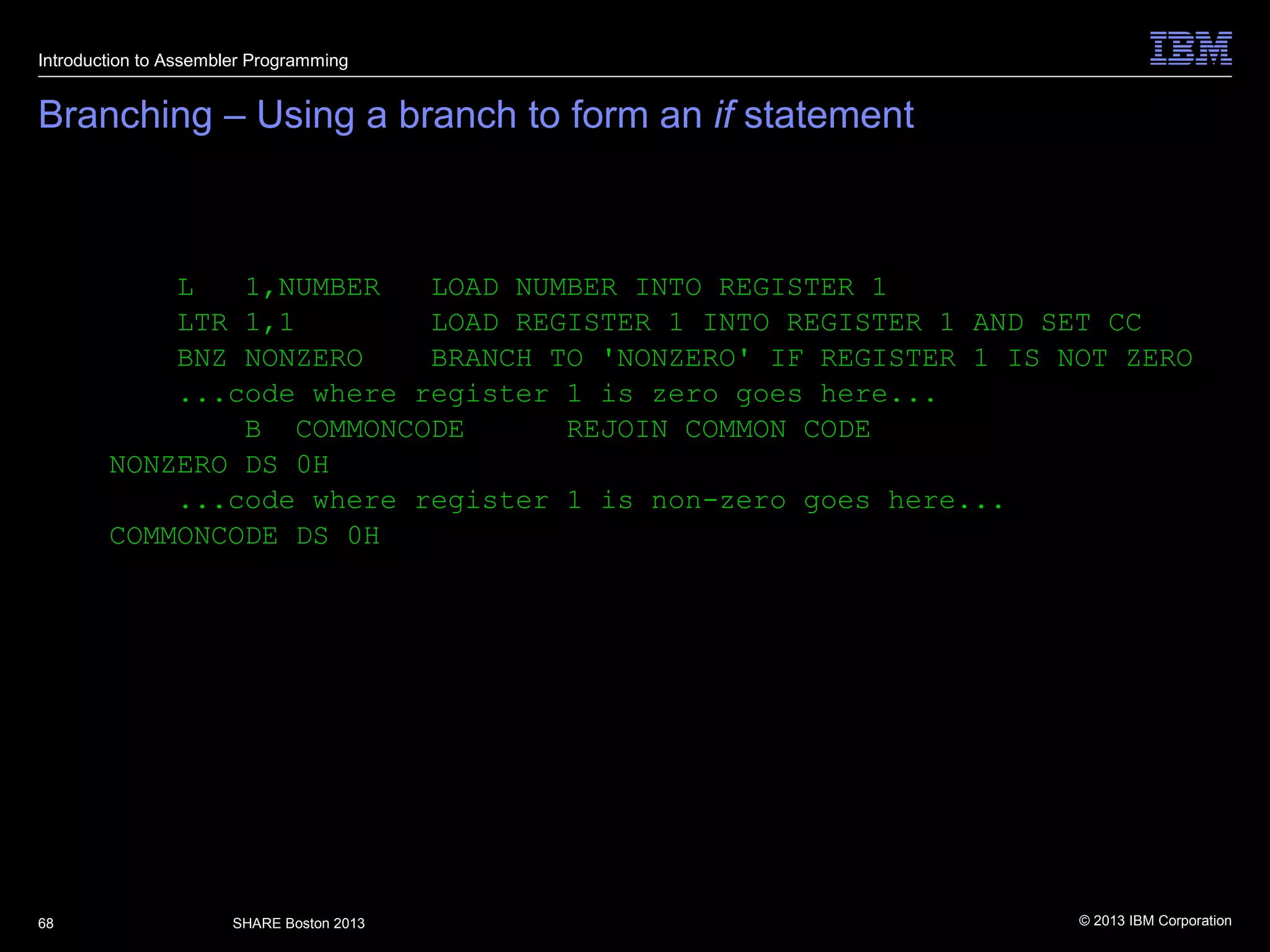This screenshot has height=952, width=1270.
Task: Click the comment 'LOAD NUMBER INTO REGISTER 1'
Action: click(x=659, y=287)
